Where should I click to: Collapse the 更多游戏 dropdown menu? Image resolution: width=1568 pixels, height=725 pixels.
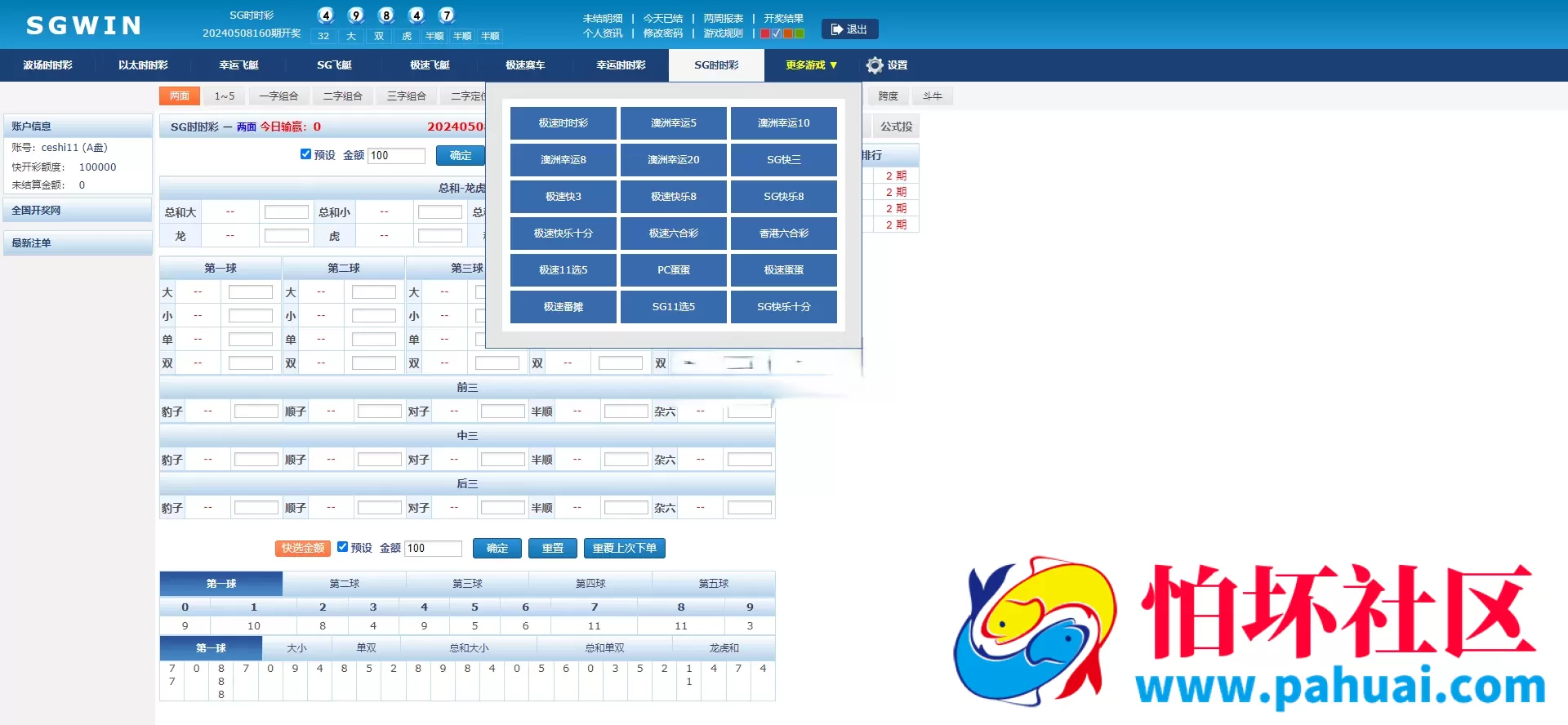[x=811, y=65]
